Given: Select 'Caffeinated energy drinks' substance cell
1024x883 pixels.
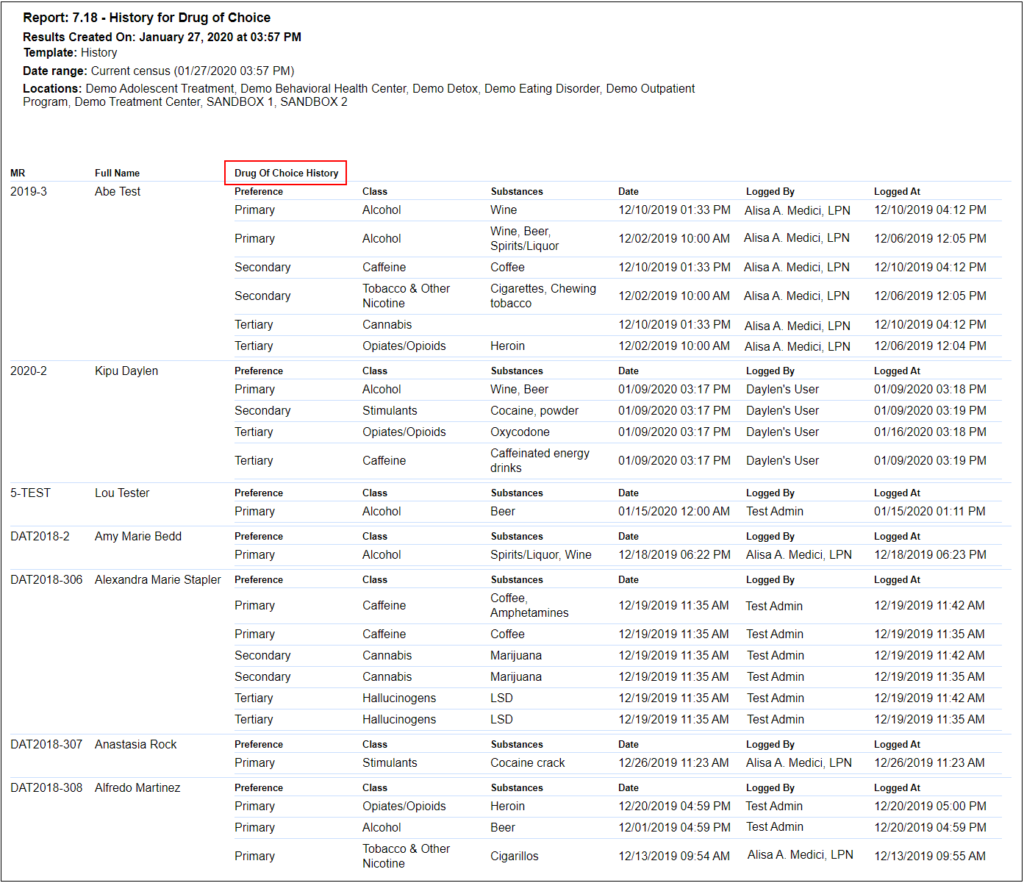Looking at the screenshot, I should [x=540, y=460].
